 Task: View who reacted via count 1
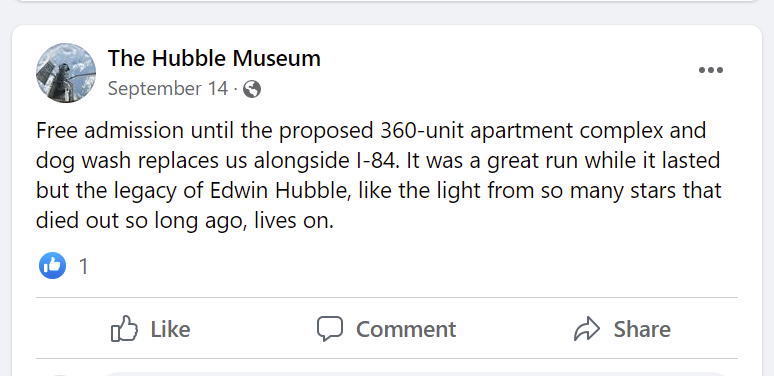[84, 266]
